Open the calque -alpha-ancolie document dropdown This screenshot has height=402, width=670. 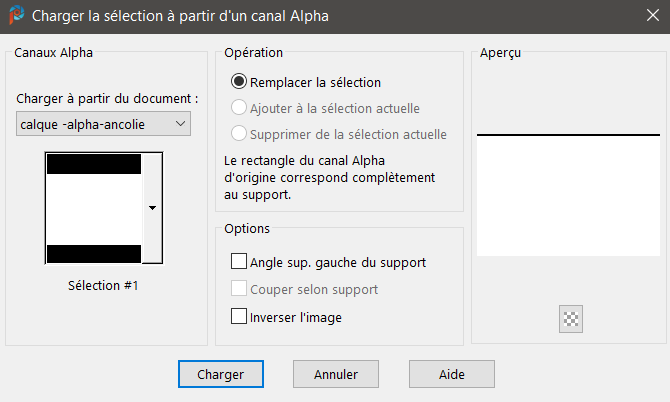(104, 123)
